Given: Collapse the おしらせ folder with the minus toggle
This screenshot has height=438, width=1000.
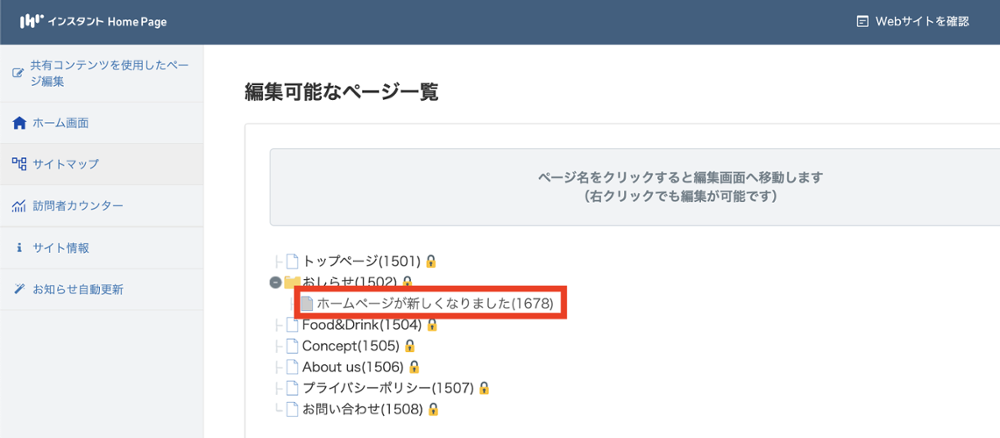Looking at the screenshot, I should [x=276, y=283].
